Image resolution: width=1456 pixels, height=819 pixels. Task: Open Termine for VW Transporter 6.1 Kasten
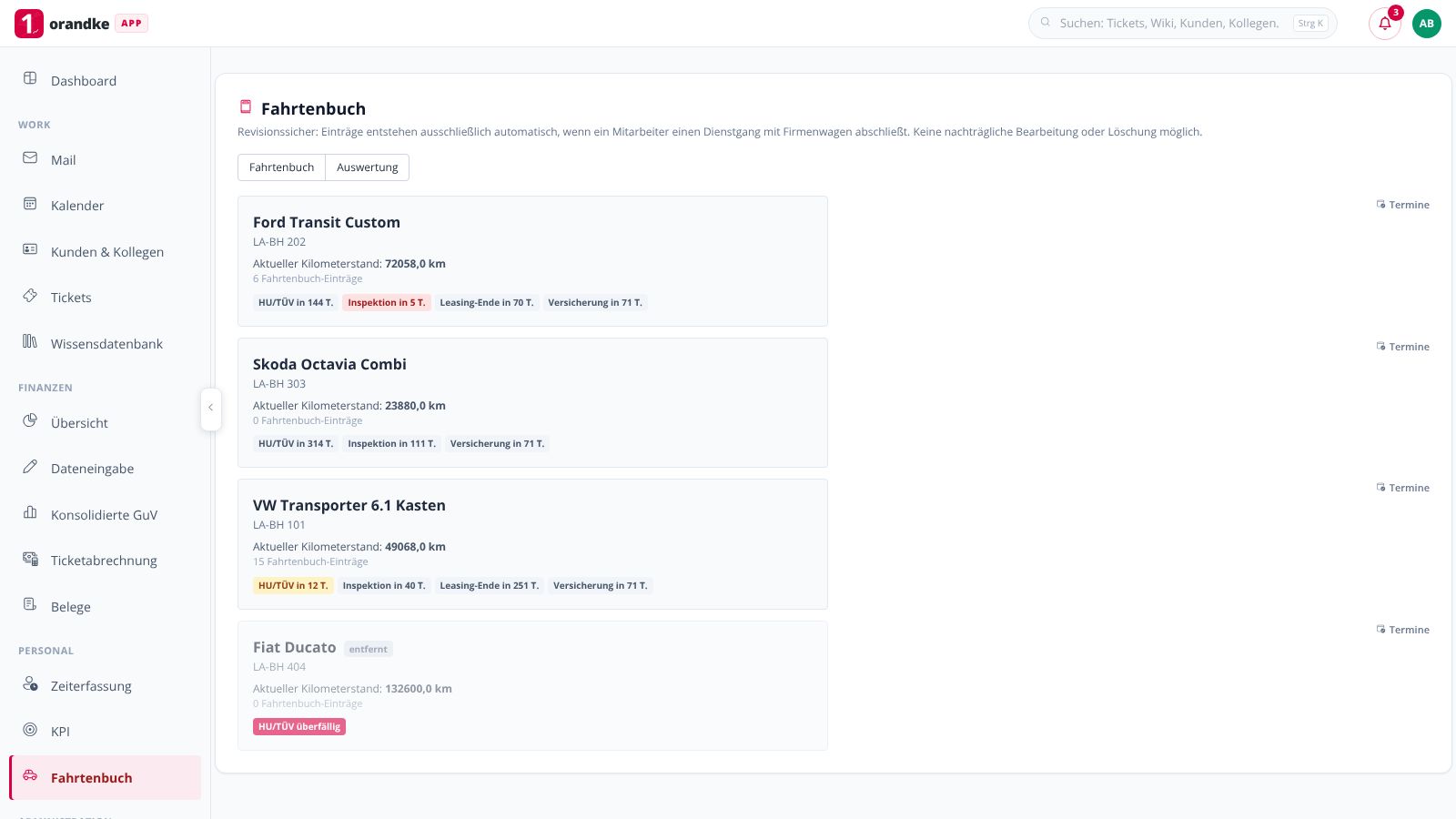click(x=1403, y=488)
